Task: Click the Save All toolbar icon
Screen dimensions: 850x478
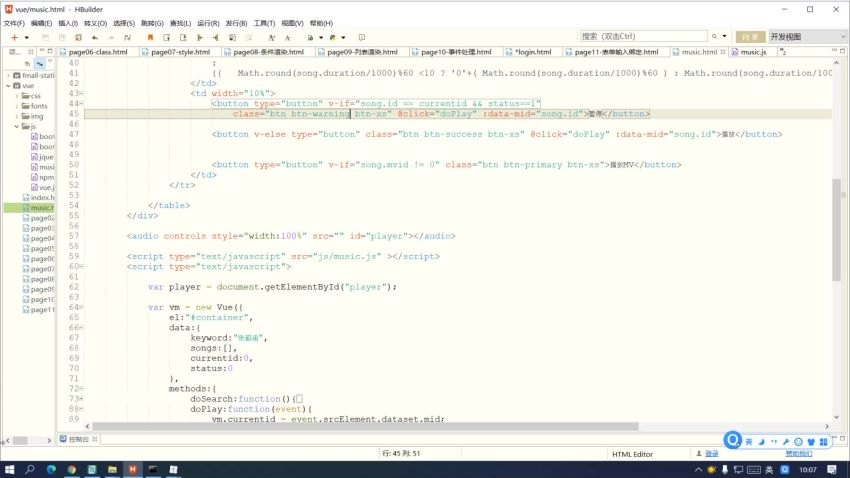Action: pos(62,37)
